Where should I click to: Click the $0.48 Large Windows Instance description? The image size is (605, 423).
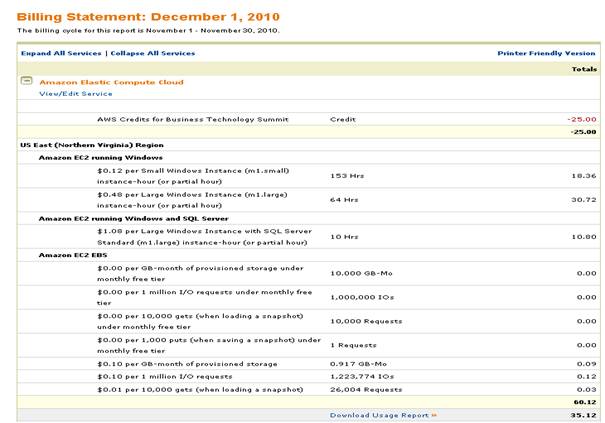pyautogui.click(x=192, y=200)
